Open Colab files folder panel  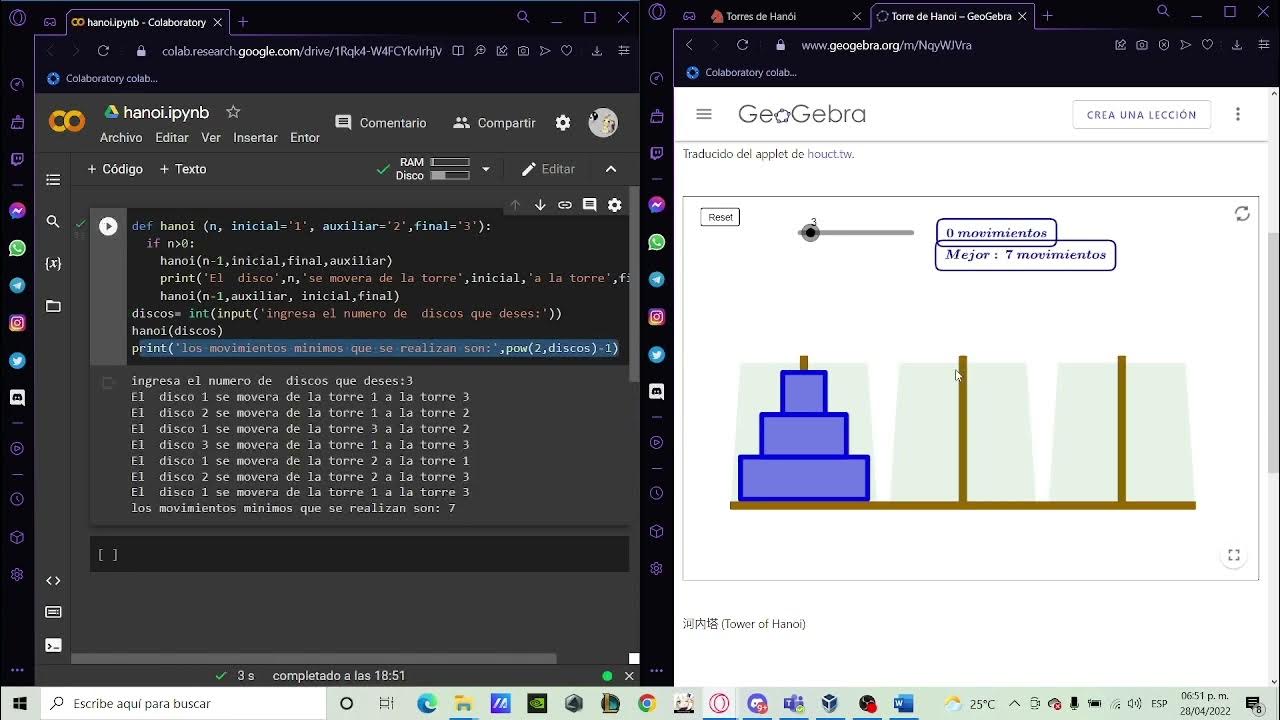pos(53,306)
